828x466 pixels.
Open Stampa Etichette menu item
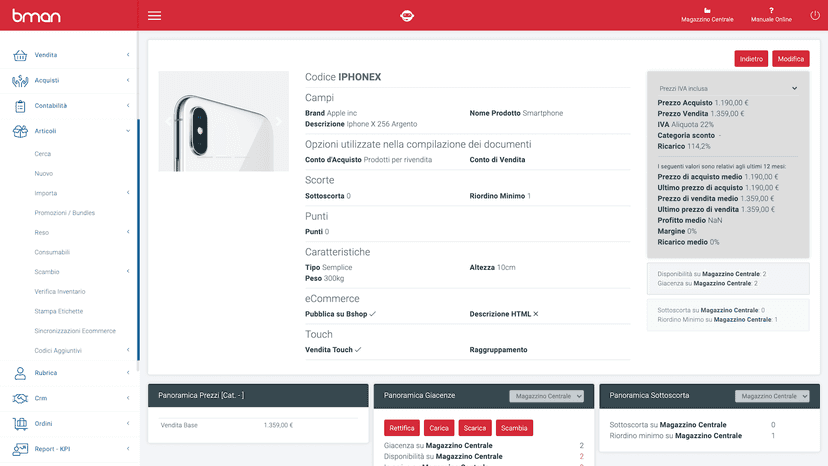(59, 311)
